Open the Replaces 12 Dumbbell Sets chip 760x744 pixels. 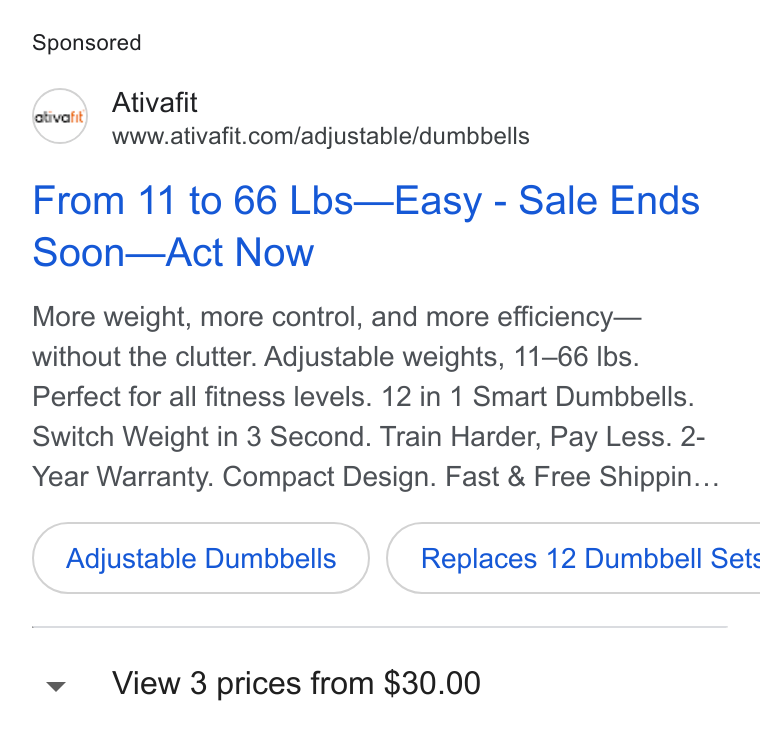click(x=573, y=558)
